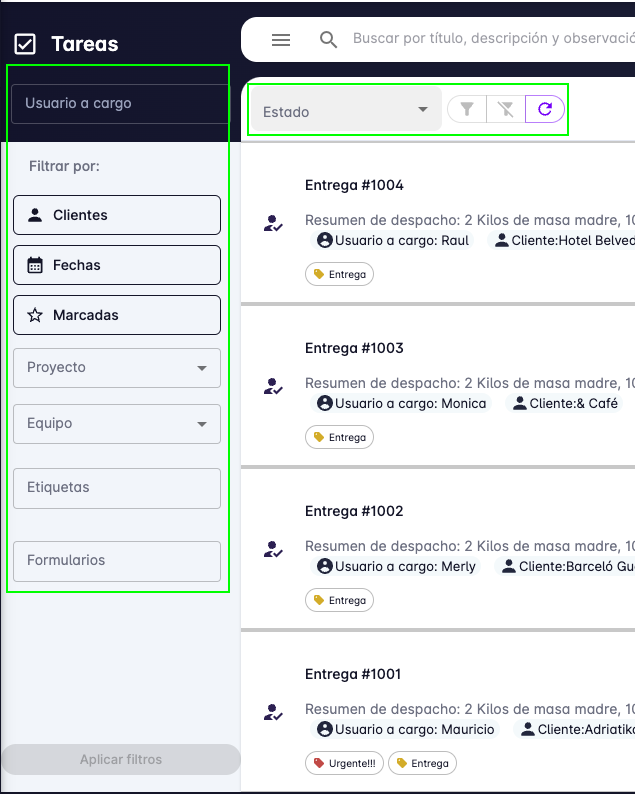
Task: Click the apply filter funnel icon
Action: click(x=467, y=109)
